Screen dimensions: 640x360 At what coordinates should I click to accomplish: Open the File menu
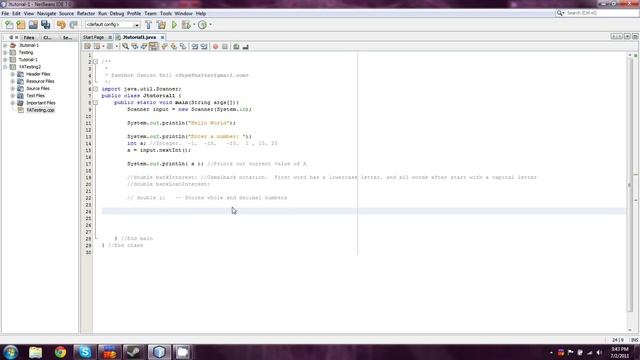5,13
